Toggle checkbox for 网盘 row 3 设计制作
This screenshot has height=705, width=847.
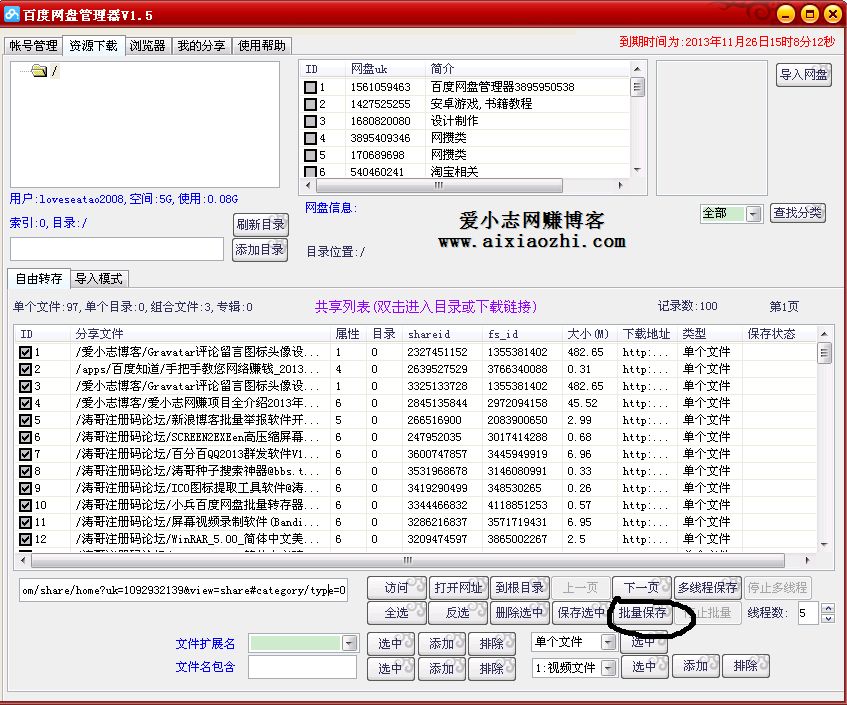click(x=310, y=121)
